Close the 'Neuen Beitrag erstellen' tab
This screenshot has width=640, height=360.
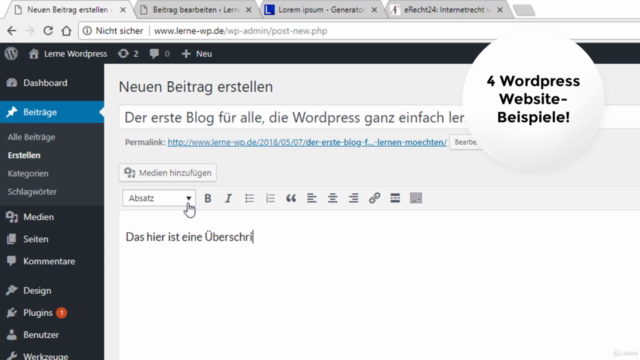(123, 10)
